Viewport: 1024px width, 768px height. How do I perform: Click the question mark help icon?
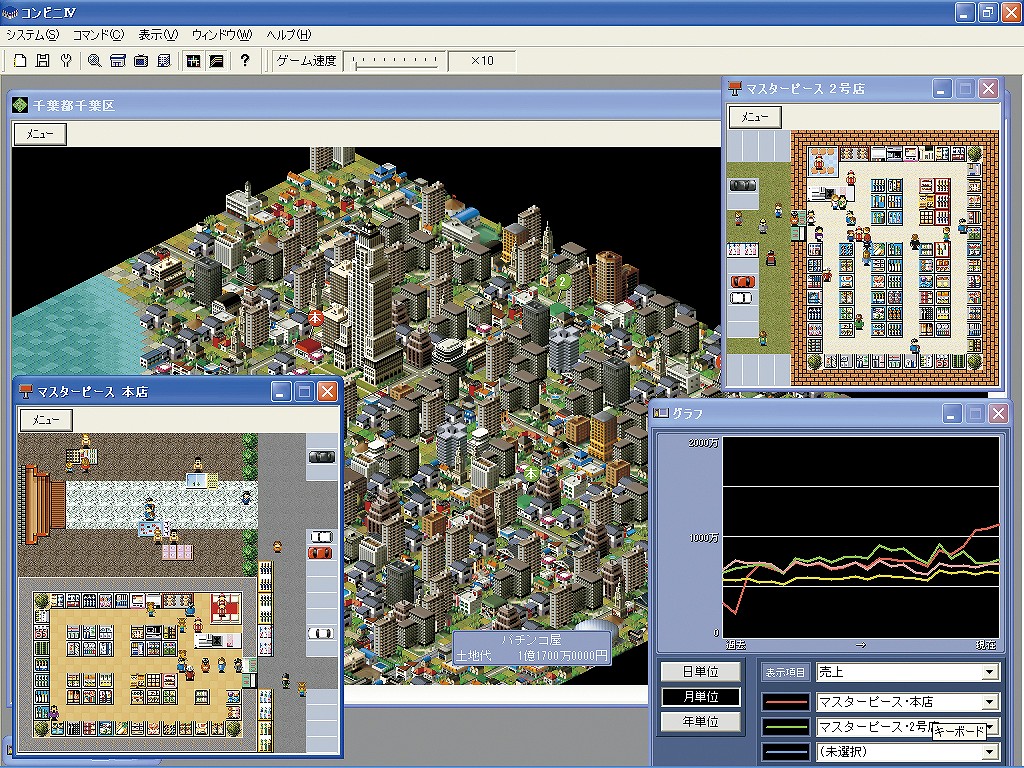point(245,61)
